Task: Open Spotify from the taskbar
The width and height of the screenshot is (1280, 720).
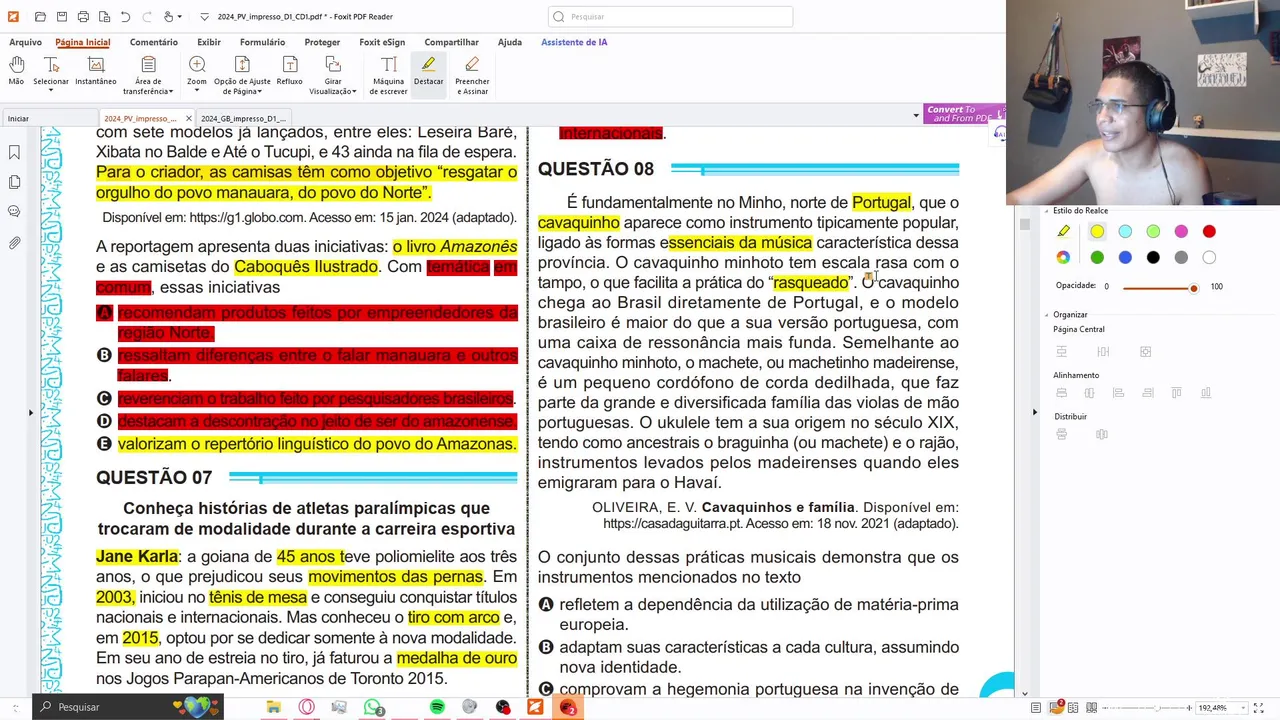Action: 437,707
